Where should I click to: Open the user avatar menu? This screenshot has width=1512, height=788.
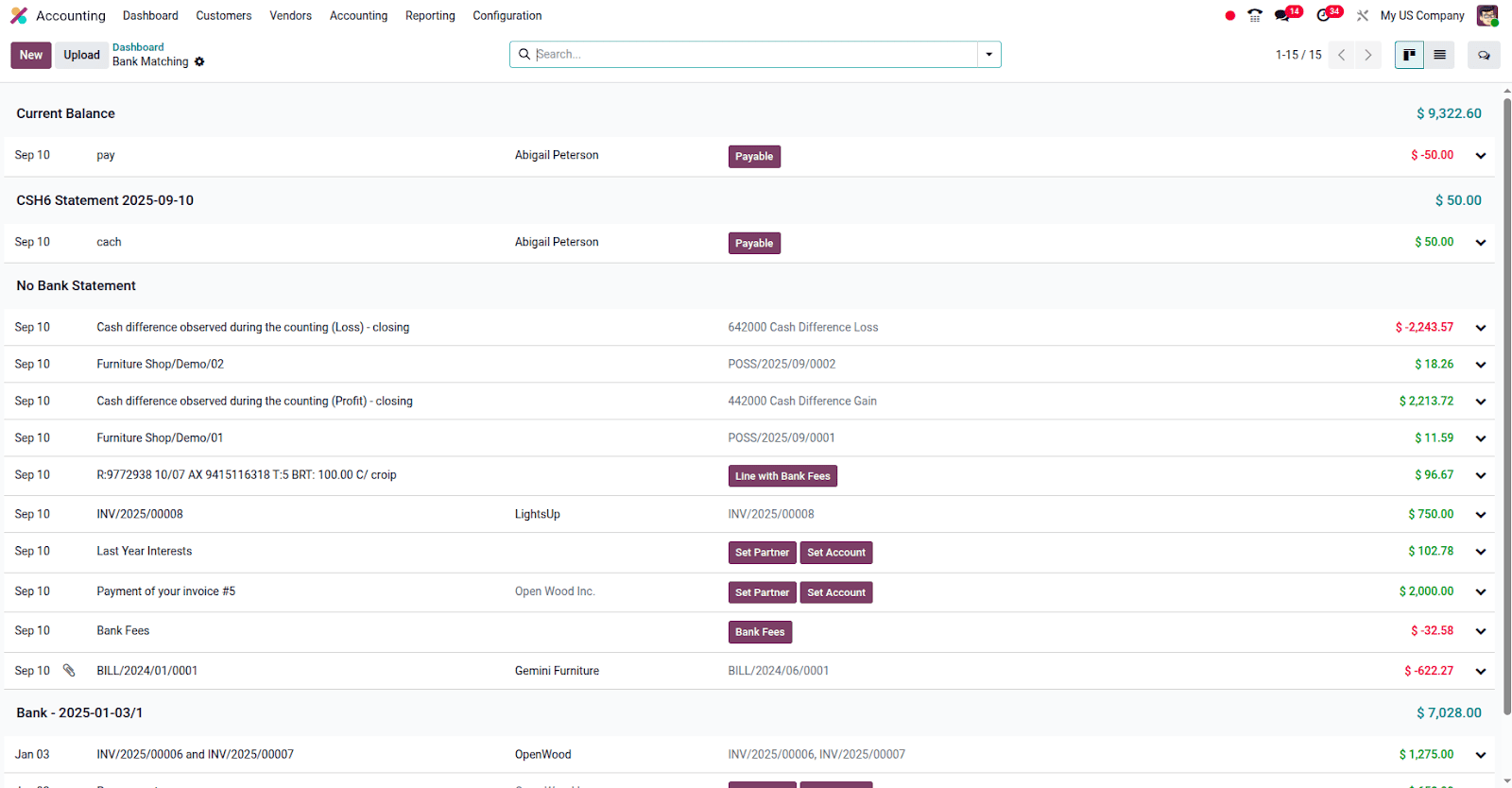pyautogui.click(x=1486, y=15)
